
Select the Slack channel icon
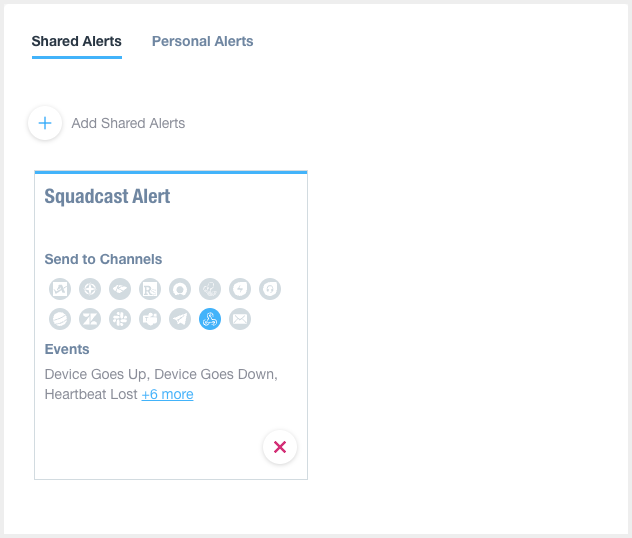(120, 319)
